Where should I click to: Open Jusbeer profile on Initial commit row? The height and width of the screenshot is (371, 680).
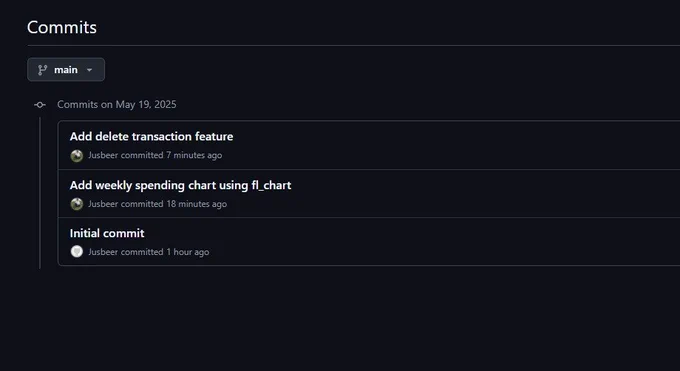103,252
